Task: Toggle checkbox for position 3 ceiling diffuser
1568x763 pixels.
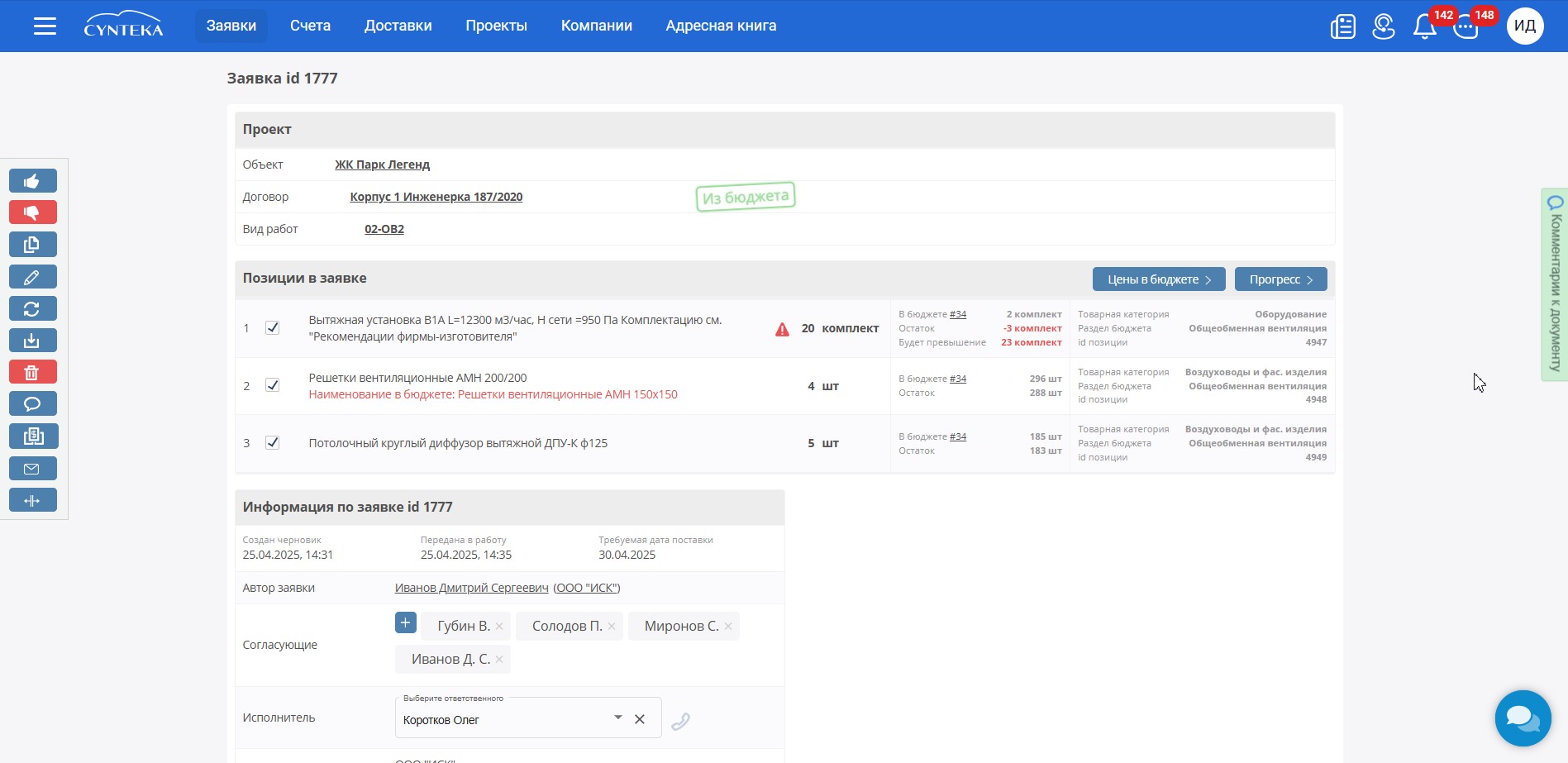Action: [x=272, y=443]
